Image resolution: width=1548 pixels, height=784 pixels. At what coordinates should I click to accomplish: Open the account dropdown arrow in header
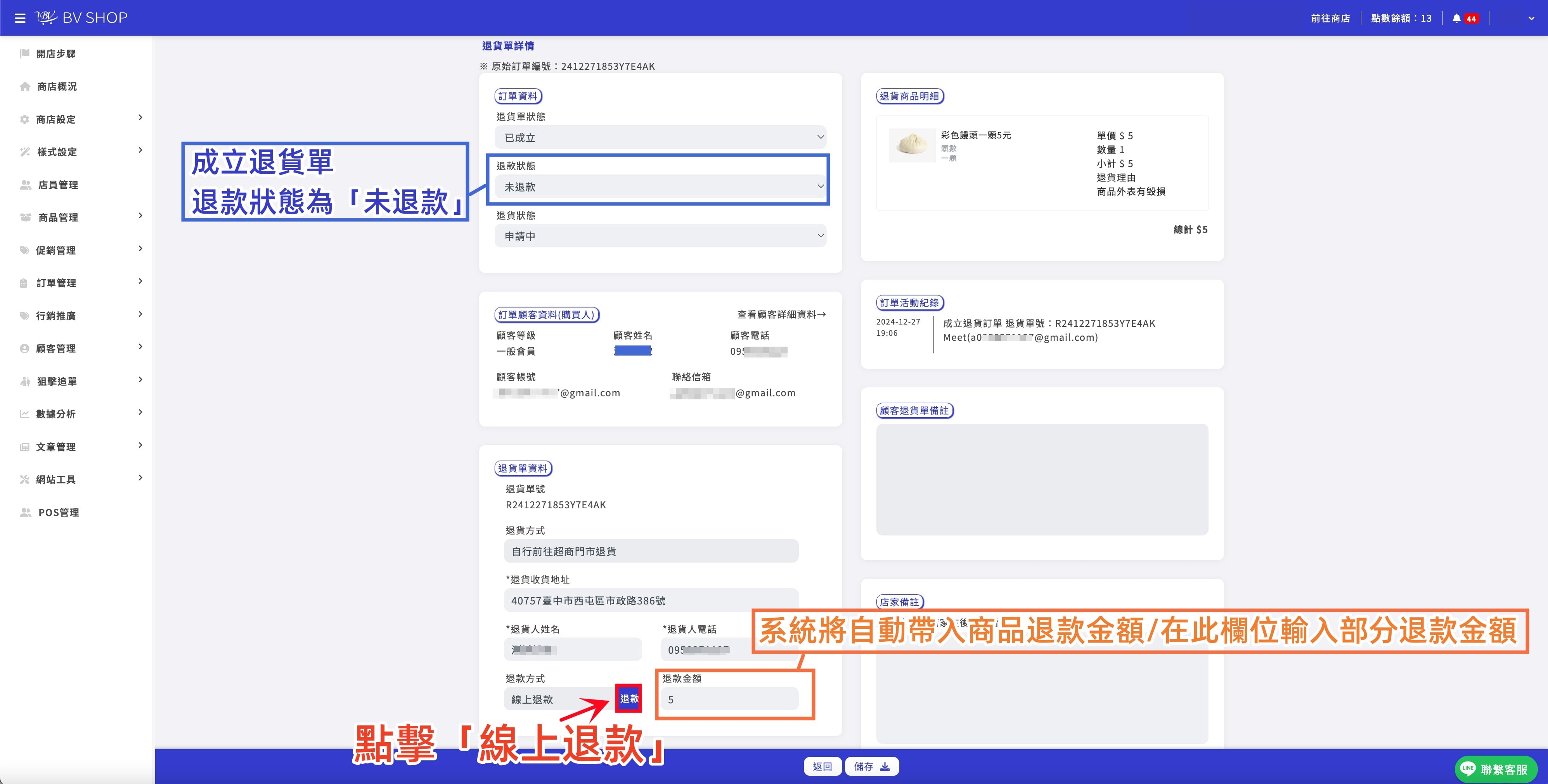1531,18
